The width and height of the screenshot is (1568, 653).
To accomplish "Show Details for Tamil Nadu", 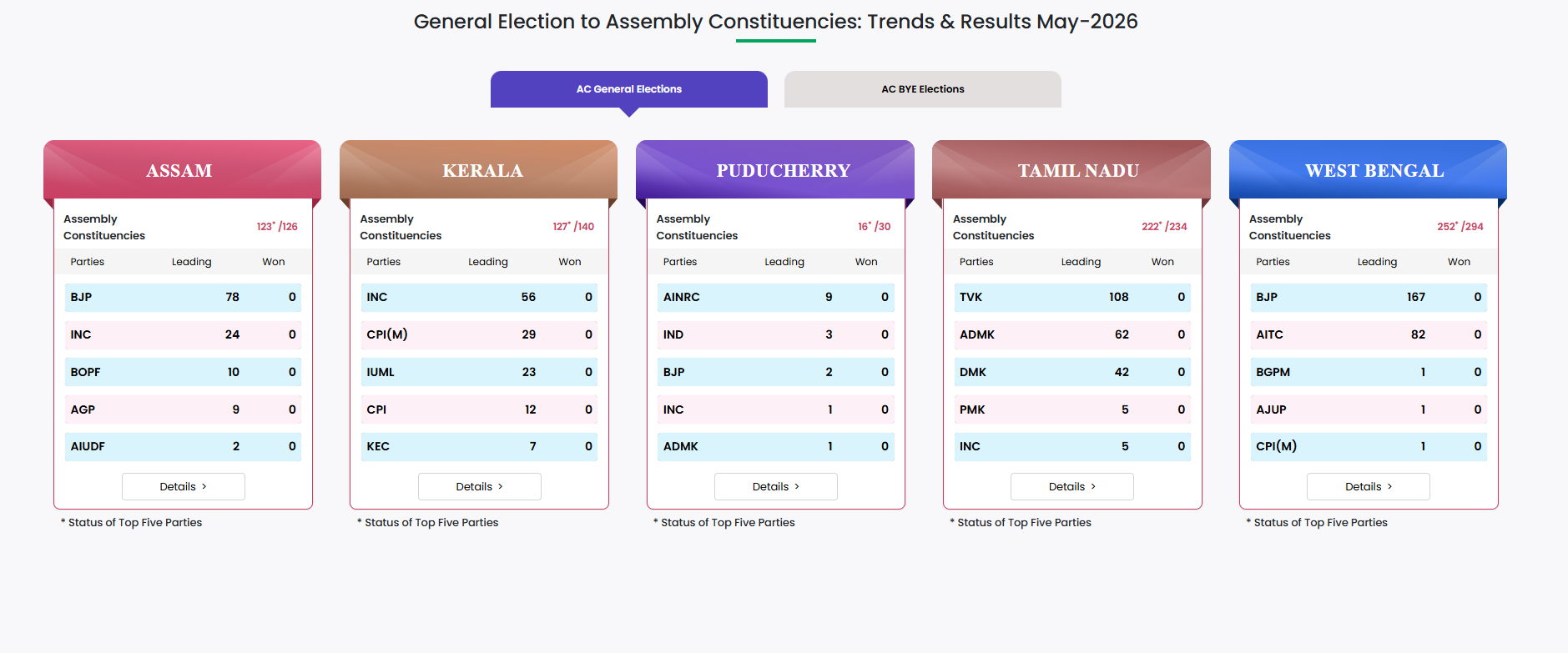I will [x=1072, y=486].
